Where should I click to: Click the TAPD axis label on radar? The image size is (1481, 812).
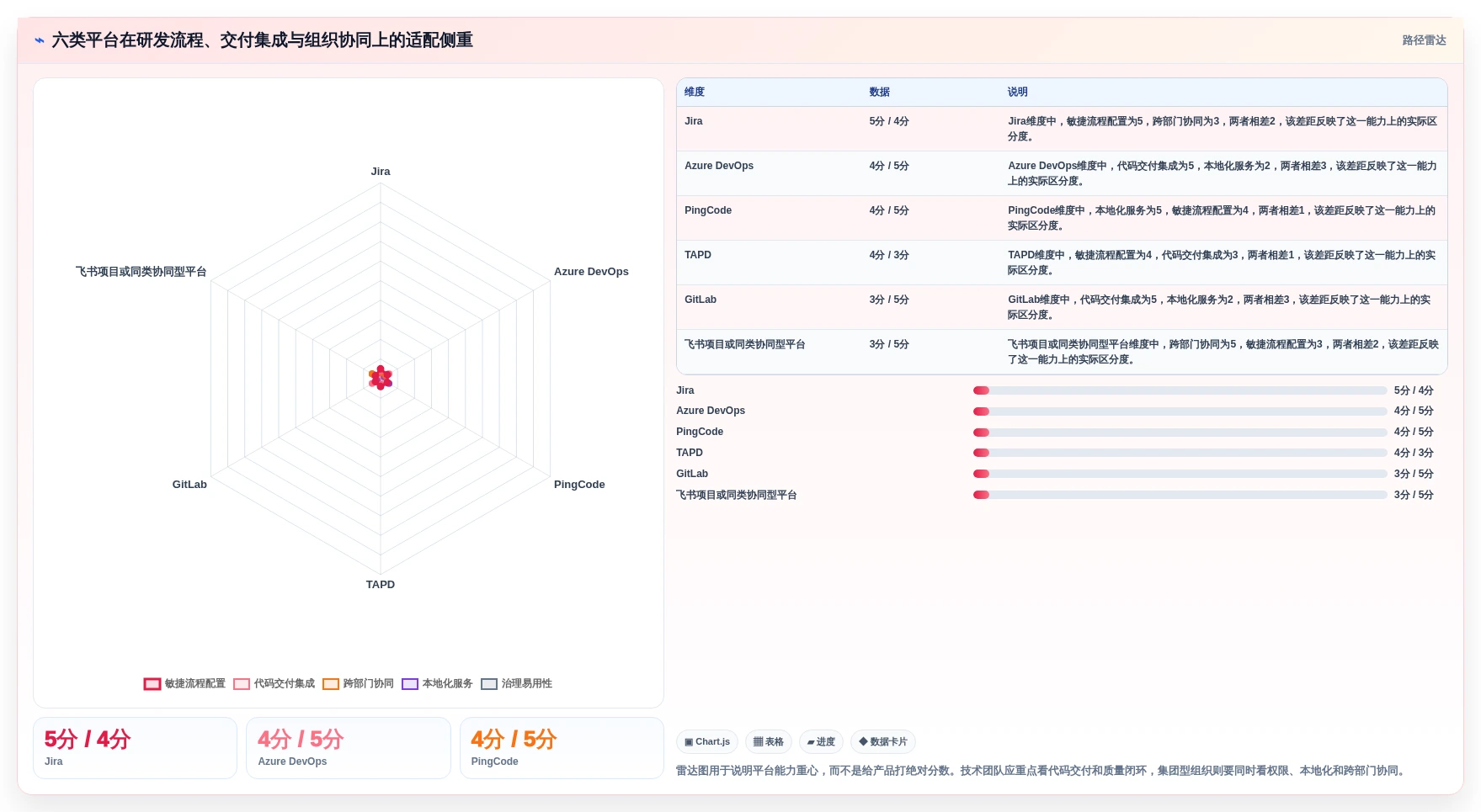coord(381,585)
